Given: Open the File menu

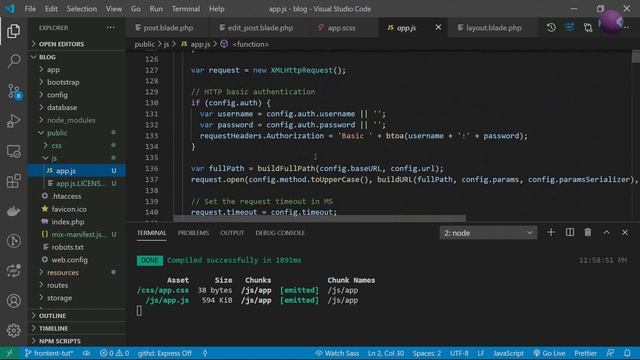Looking at the screenshot, I should tap(30, 9).
